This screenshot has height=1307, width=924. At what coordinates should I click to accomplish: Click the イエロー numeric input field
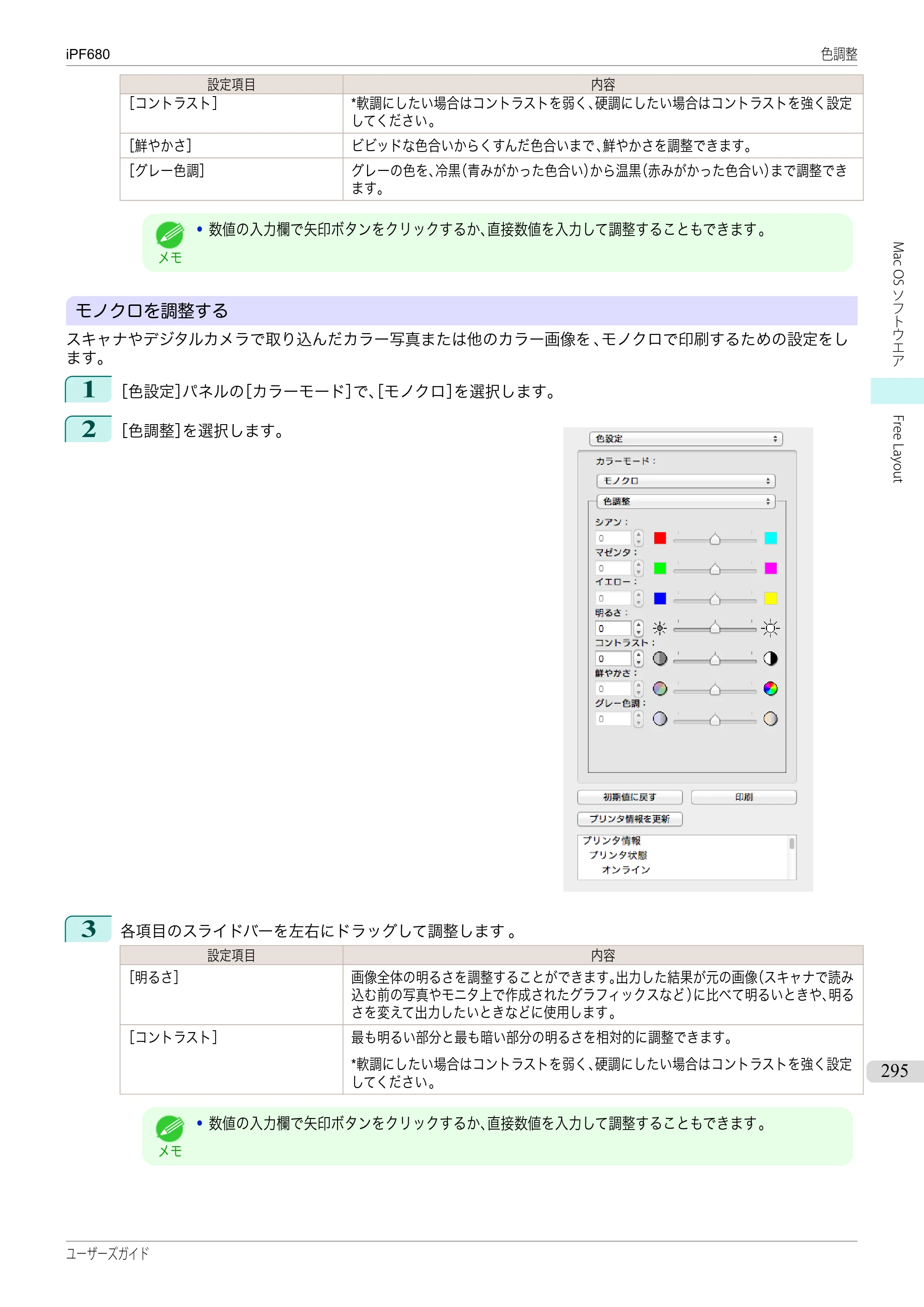pos(613,598)
